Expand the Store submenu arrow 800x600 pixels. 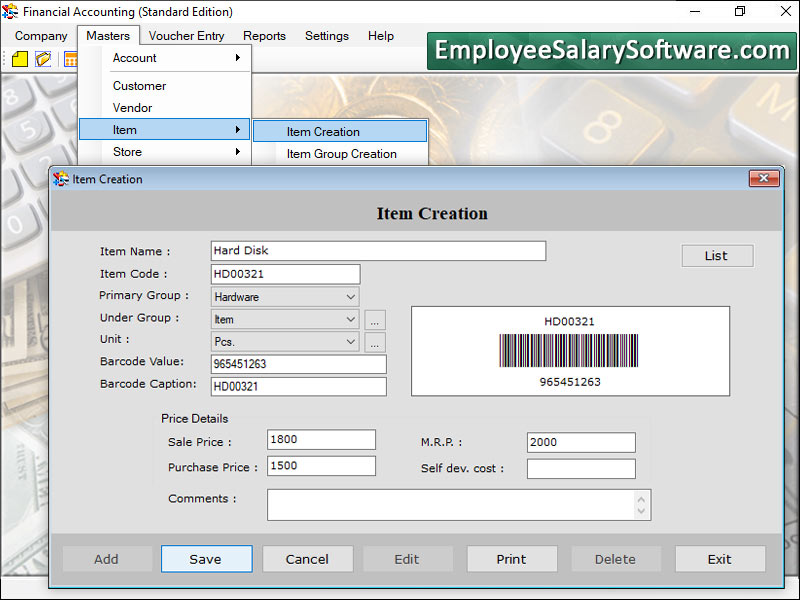pos(237,152)
